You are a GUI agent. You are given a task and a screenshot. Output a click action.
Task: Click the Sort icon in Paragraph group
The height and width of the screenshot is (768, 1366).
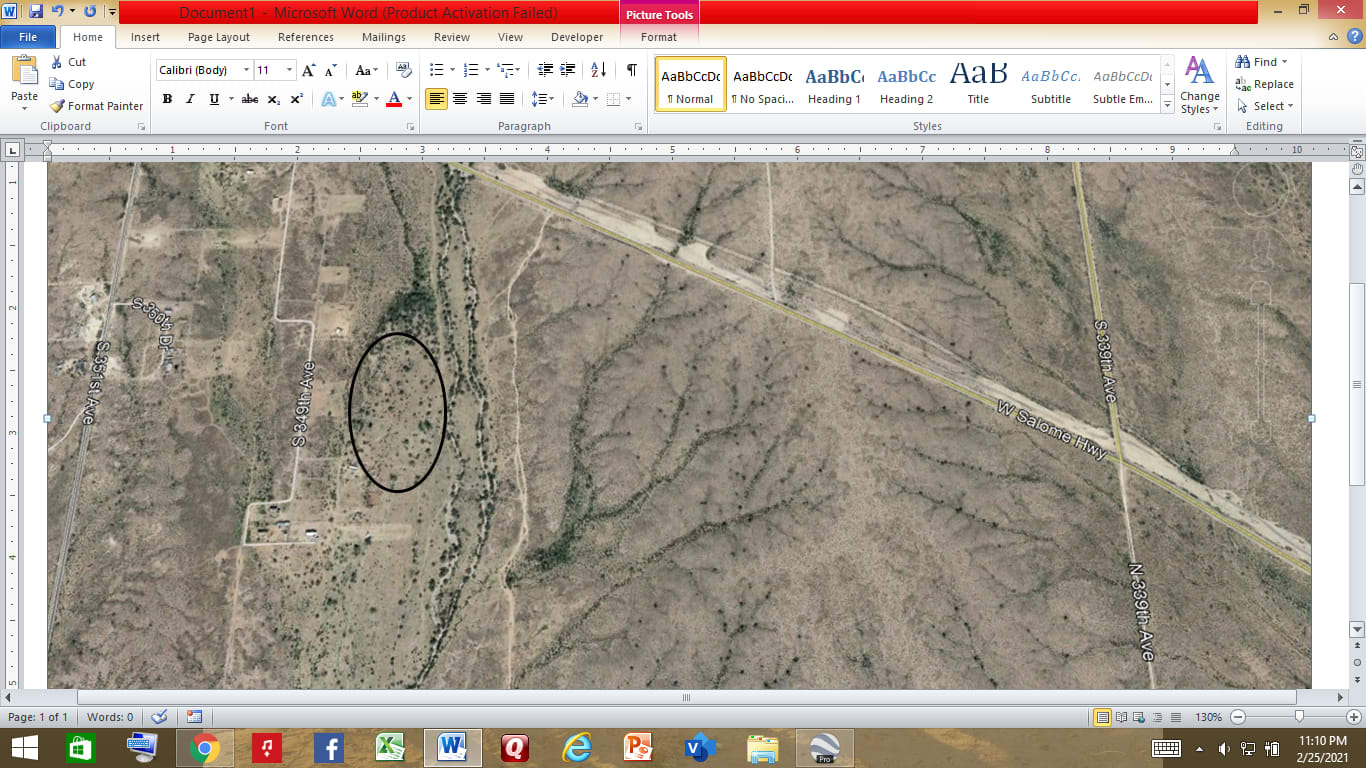click(x=598, y=70)
